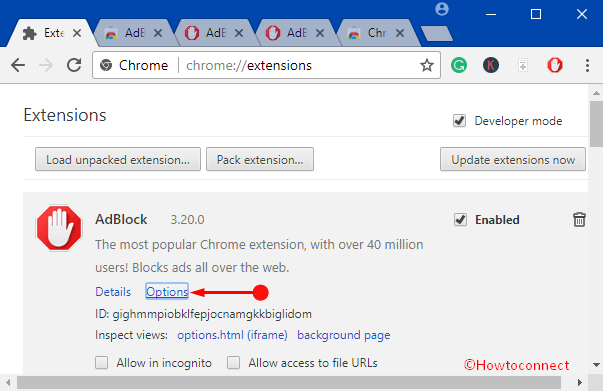Click the vertical scrollbar thumb
This screenshot has width=603, height=391.
(x=596, y=124)
